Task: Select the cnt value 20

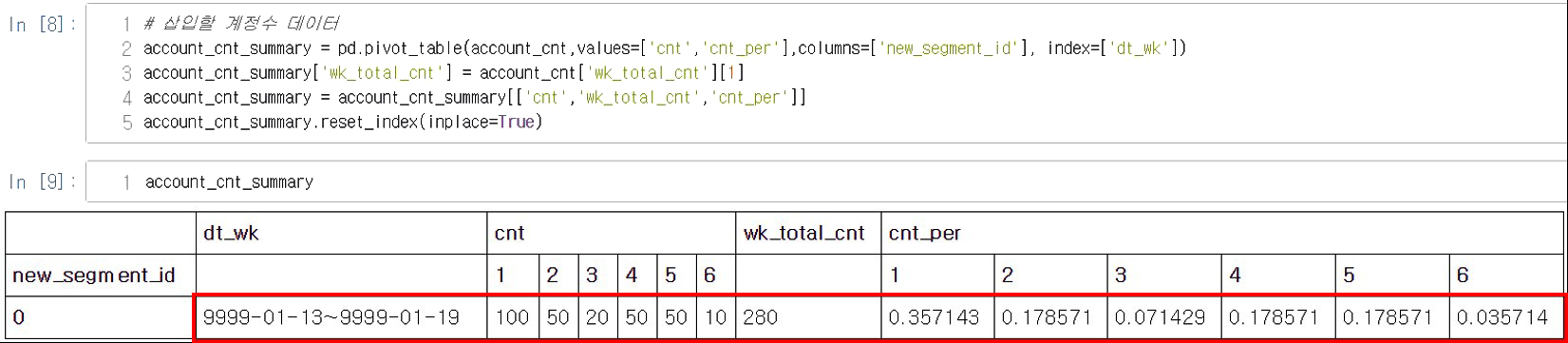Action: pos(597,317)
